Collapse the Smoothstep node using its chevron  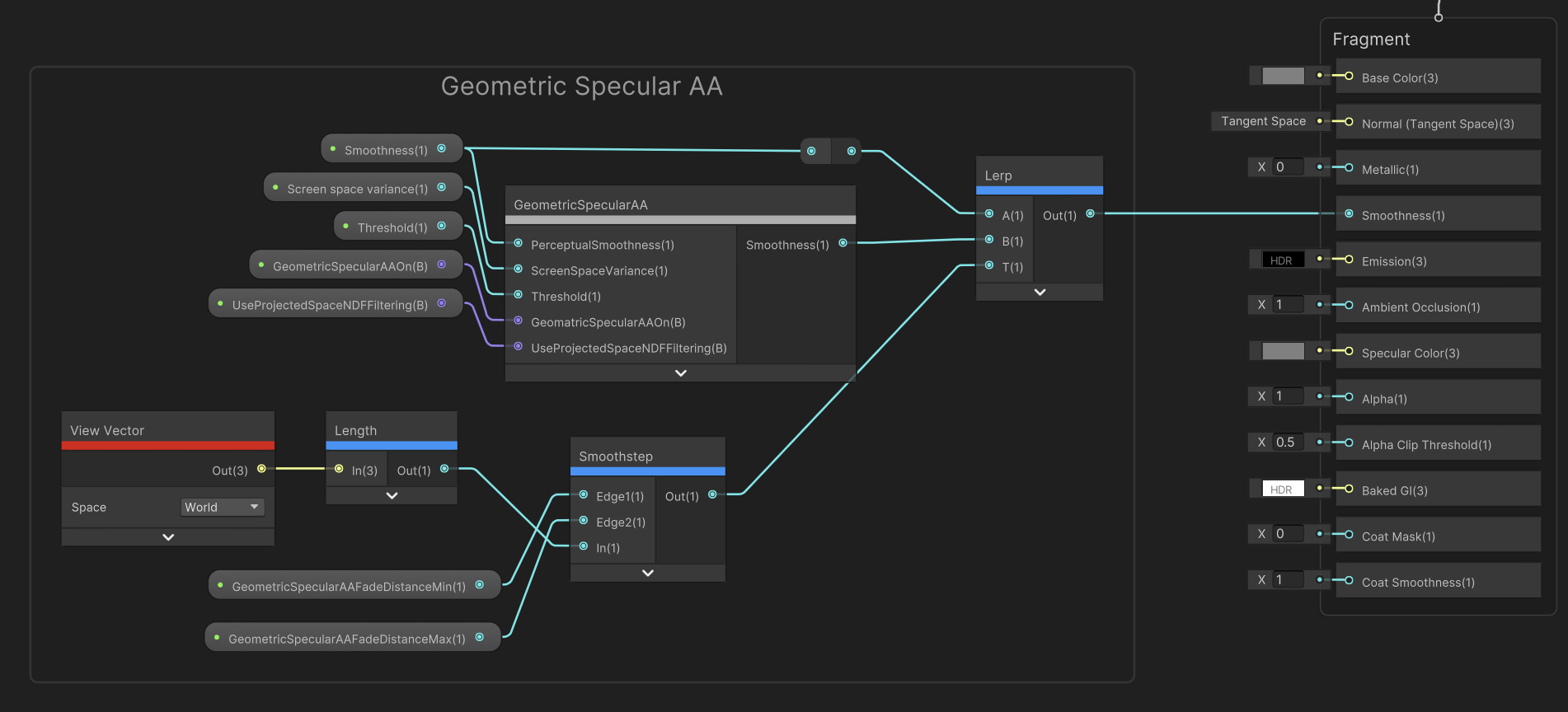tap(647, 573)
